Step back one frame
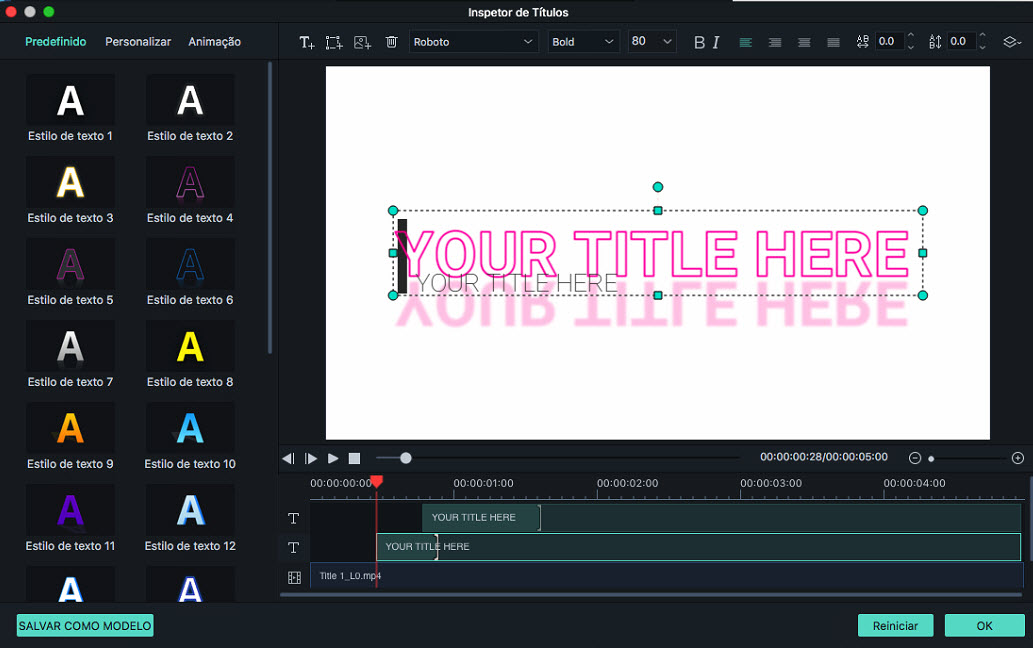The height and width of the screenshot is (648, 1033). [289, 458]
